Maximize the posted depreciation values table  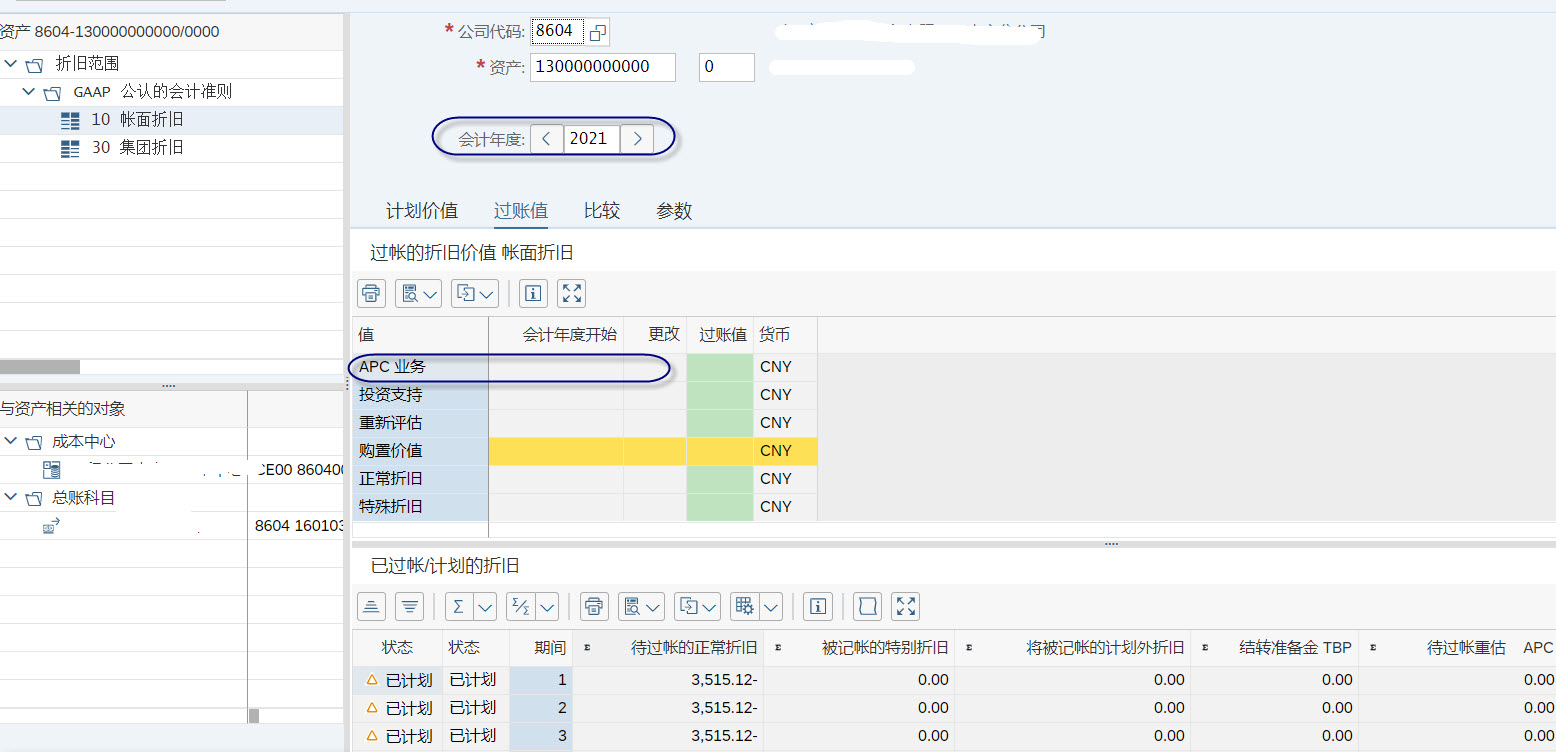tap(571, 293)
